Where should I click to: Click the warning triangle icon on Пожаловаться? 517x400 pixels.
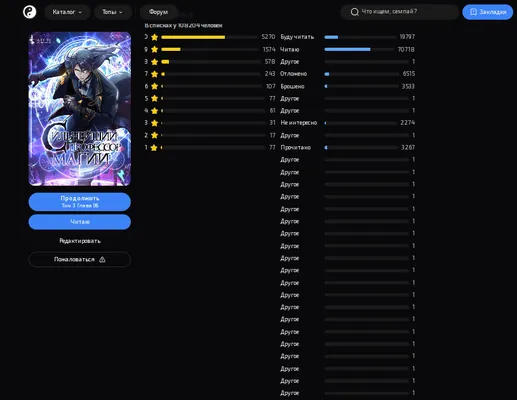[102, 259]
